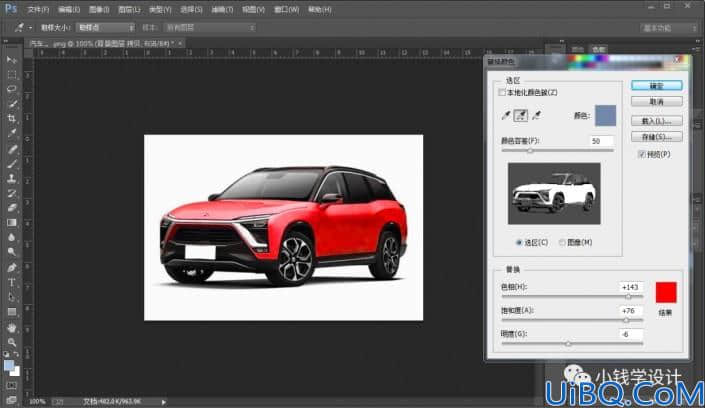Select the Blur tool
Image resolution: width=705 pixels, height=408 pixels.
[x=12, y=237]
